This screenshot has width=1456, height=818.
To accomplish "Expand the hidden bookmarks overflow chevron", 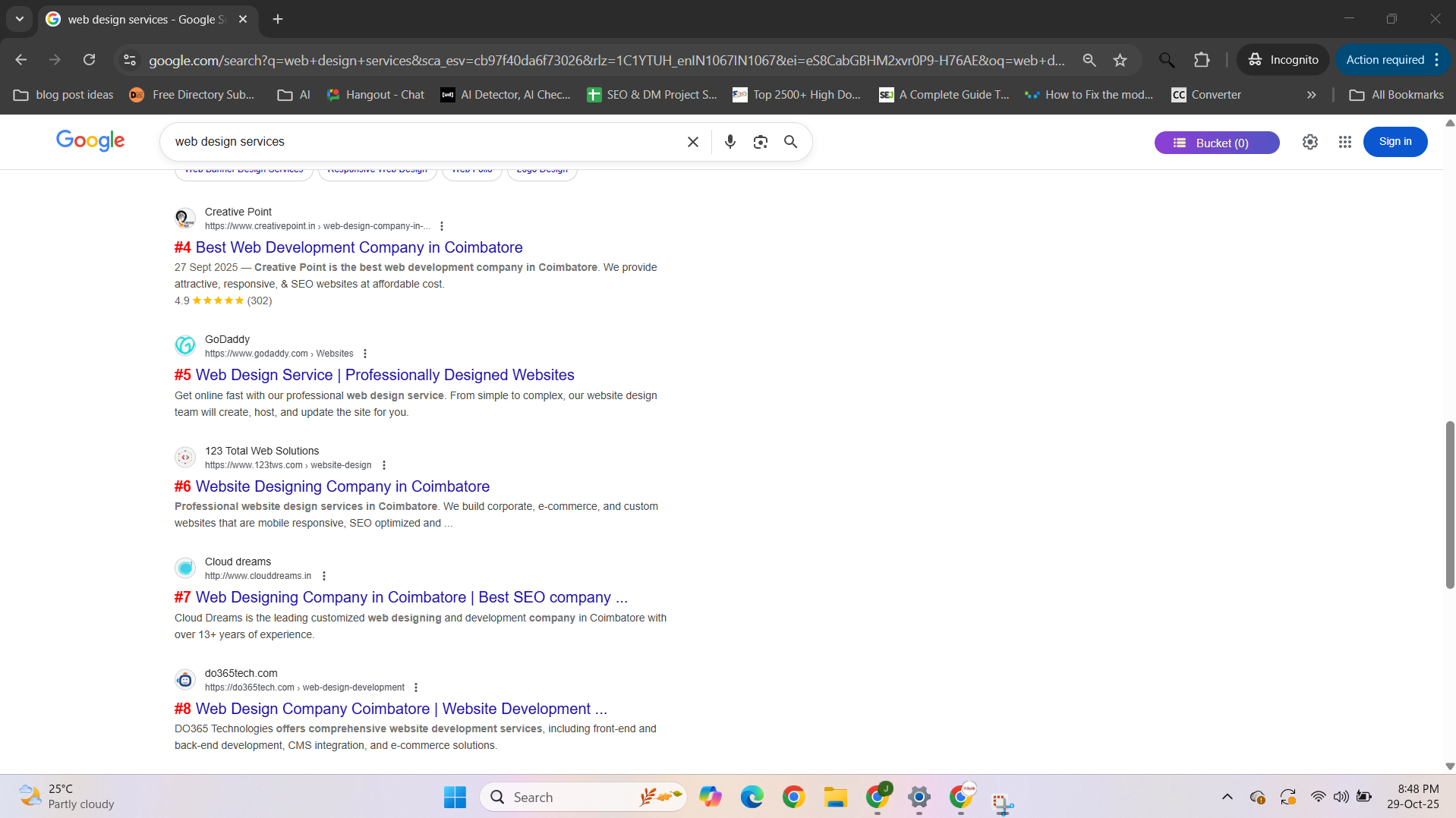I will 1311,95.
